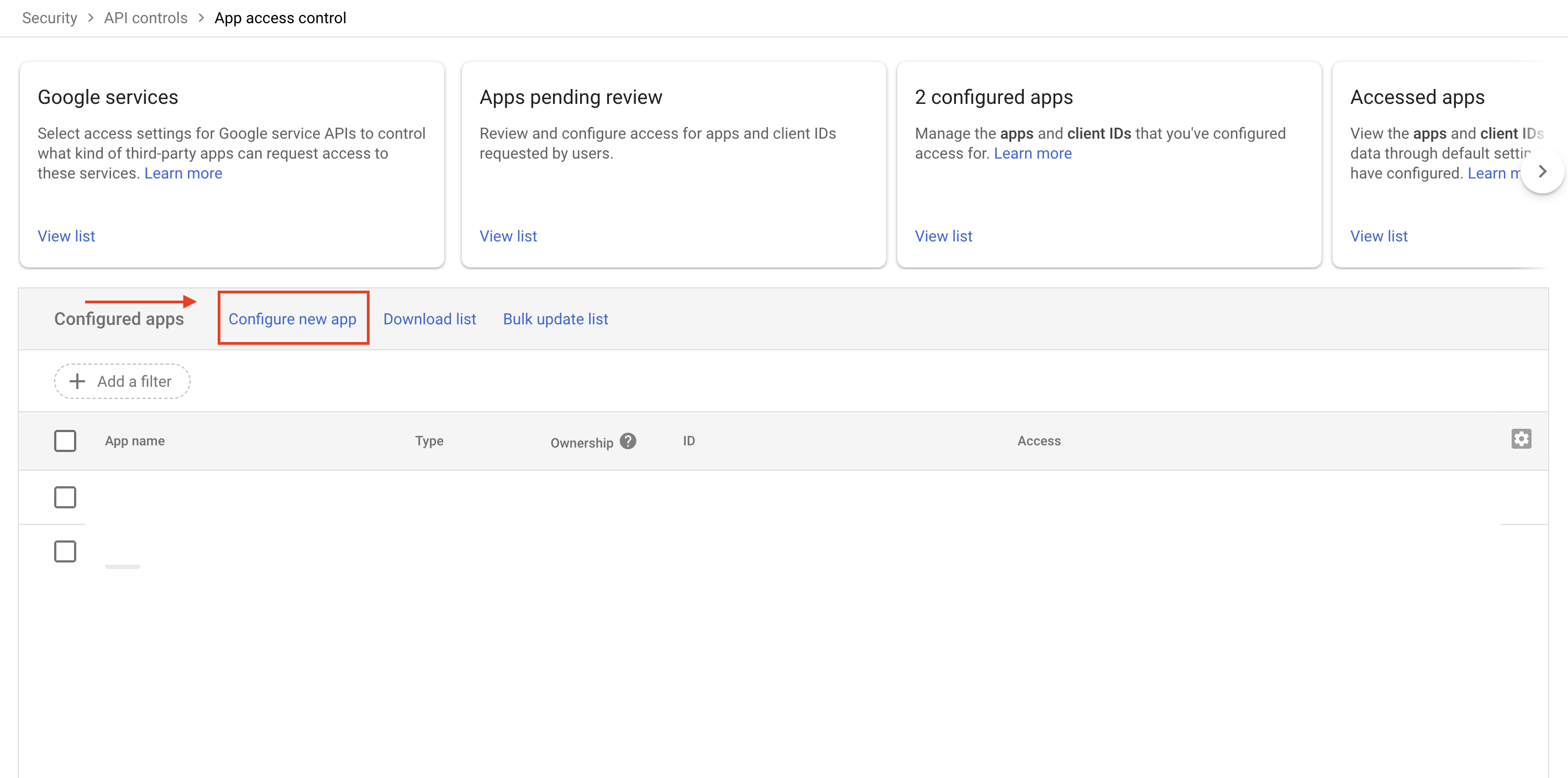1568x778 pixels.
Task: Click Configure new app link
Action: coord(292,319)
